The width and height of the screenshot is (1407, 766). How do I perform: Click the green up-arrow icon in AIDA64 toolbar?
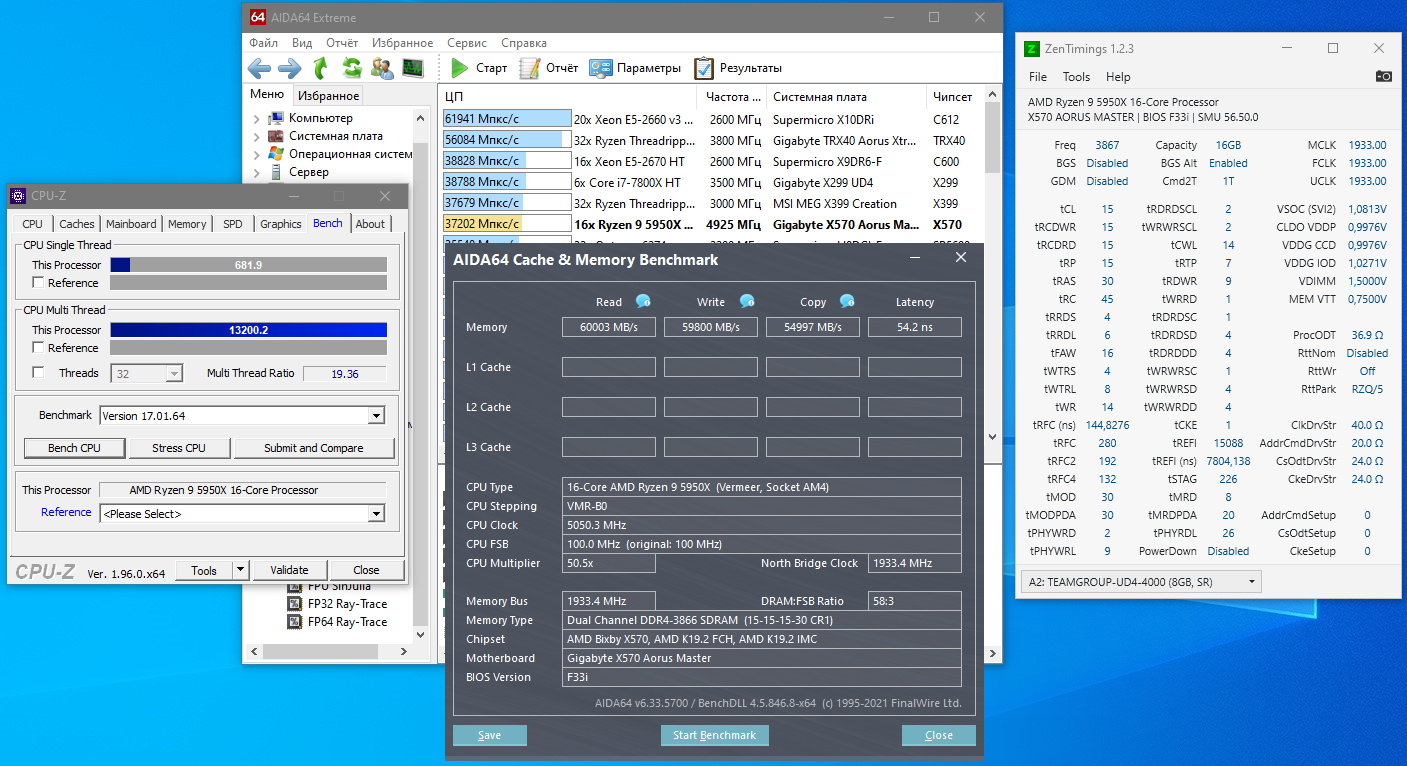coord(320,68)
